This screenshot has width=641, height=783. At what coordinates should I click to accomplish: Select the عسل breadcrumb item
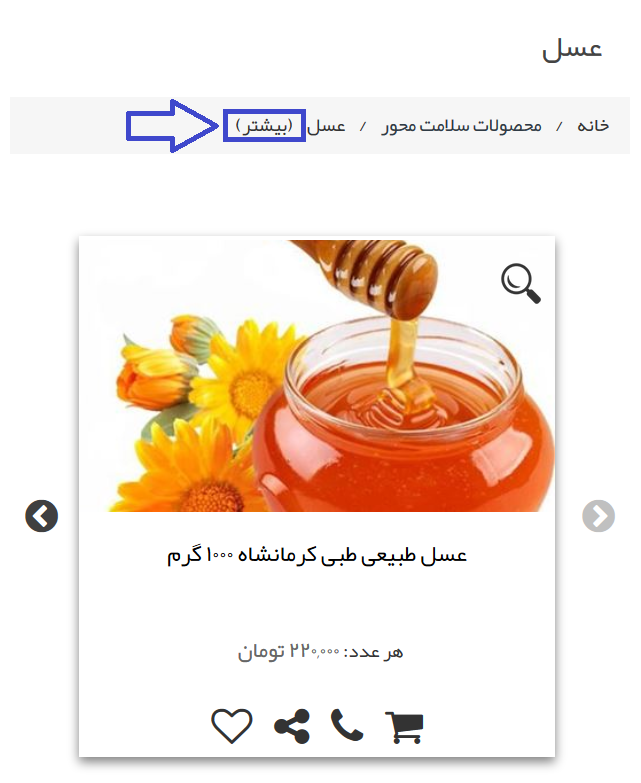tap(326, 126)
